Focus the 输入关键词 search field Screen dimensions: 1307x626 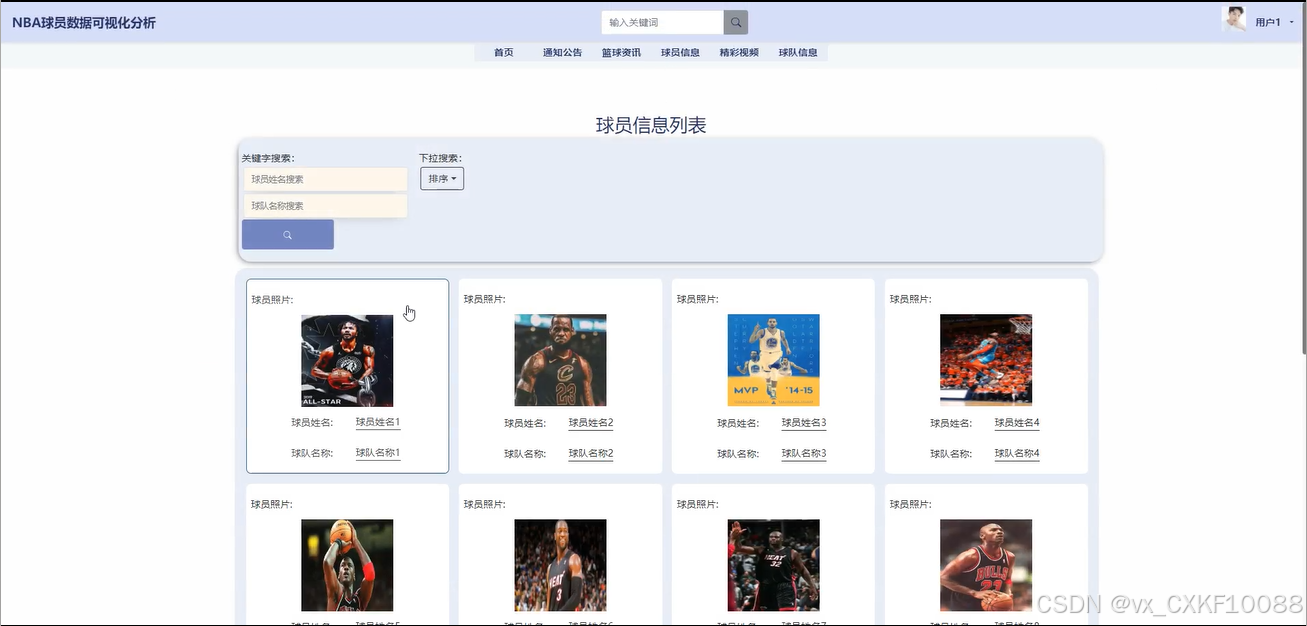(663, 22)
